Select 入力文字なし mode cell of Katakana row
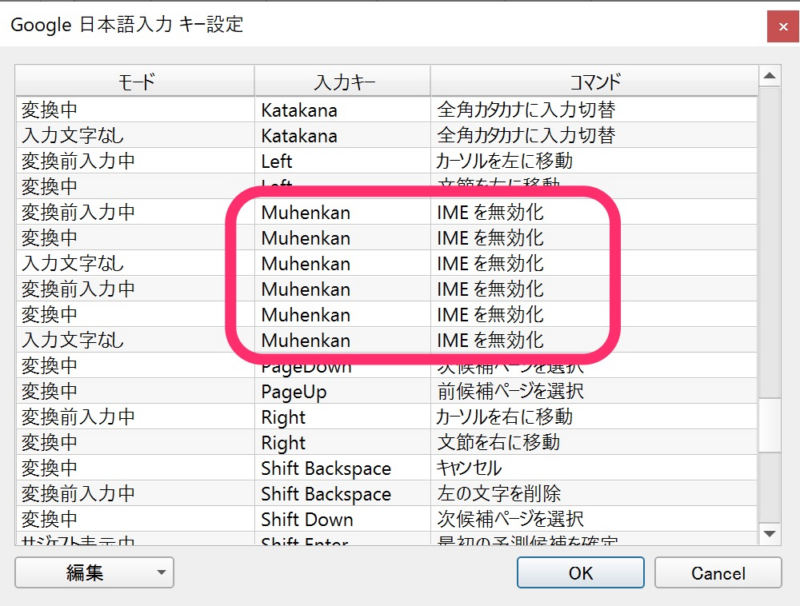The image size is (800, 606). (135, 135)
